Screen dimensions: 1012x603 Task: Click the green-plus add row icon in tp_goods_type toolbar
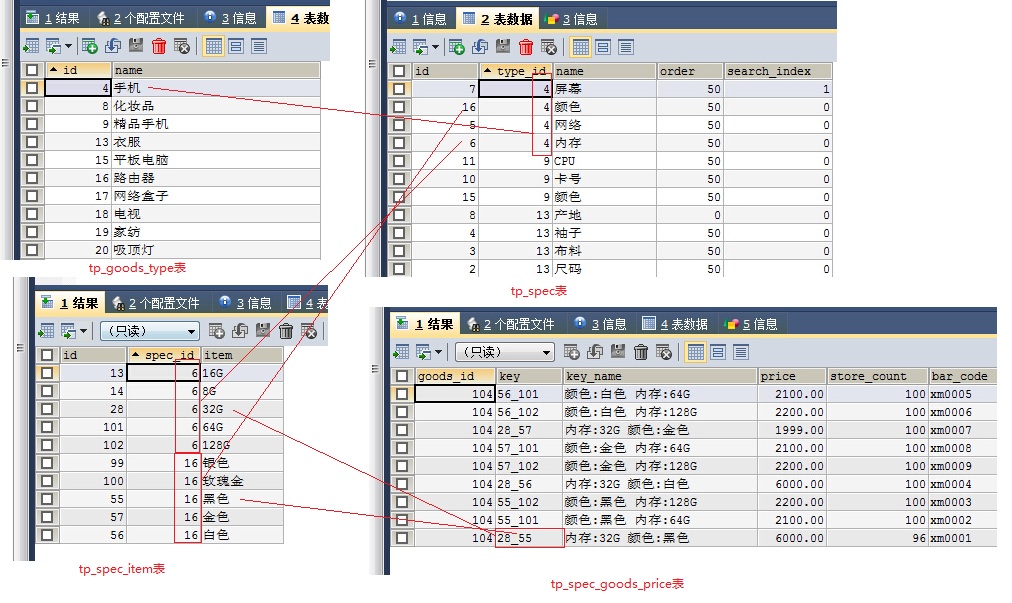click(89, 46)
